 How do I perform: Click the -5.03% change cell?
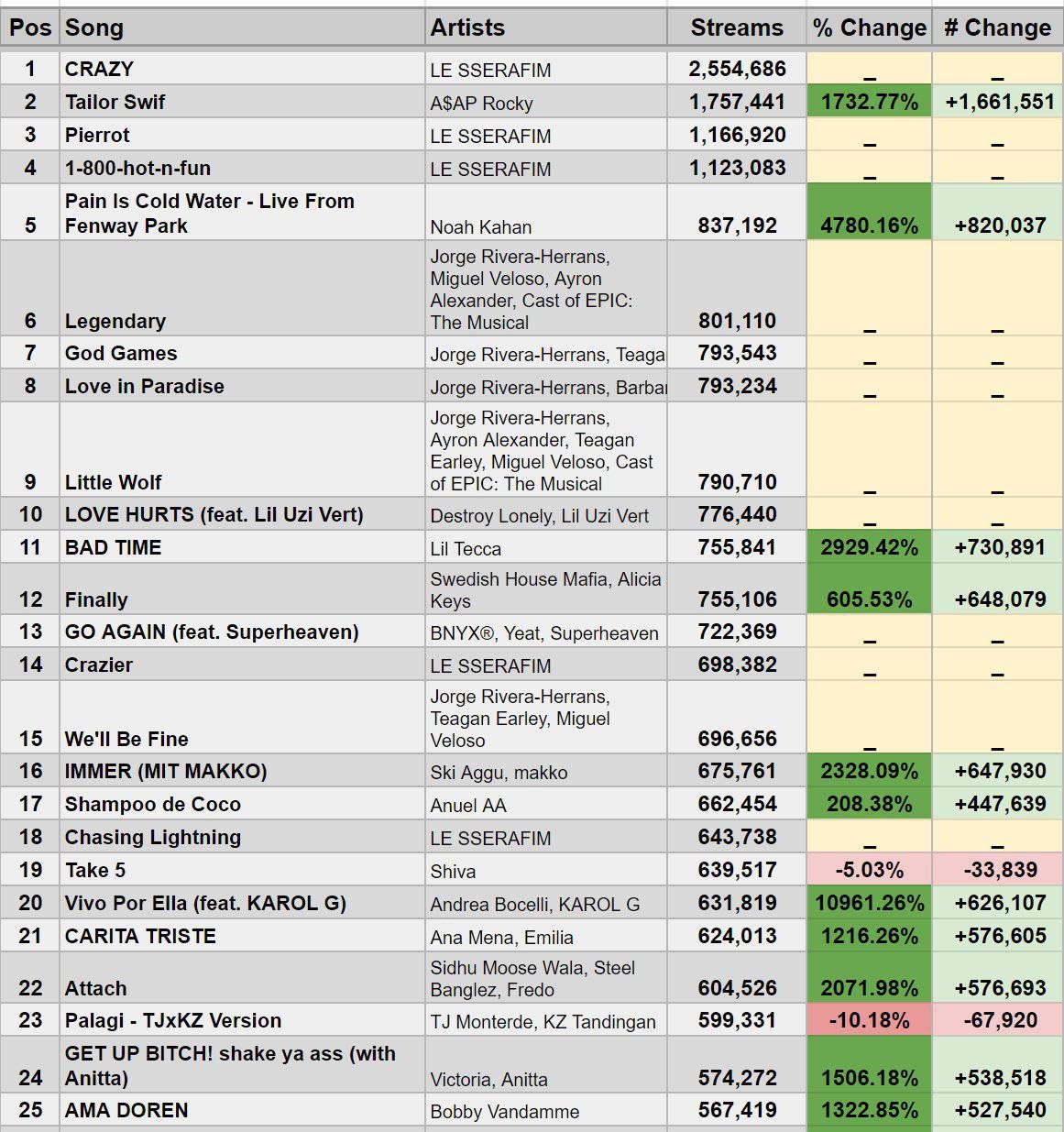point(870,870)
